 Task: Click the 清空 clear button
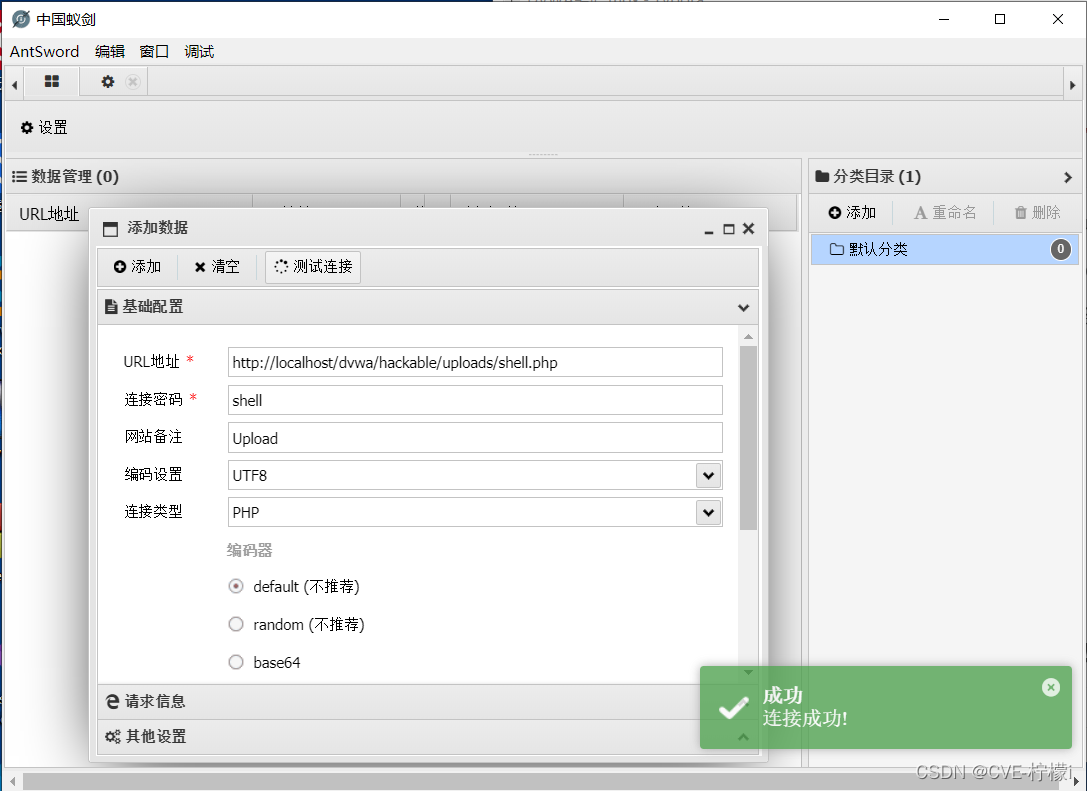click(x=217, y=267)
